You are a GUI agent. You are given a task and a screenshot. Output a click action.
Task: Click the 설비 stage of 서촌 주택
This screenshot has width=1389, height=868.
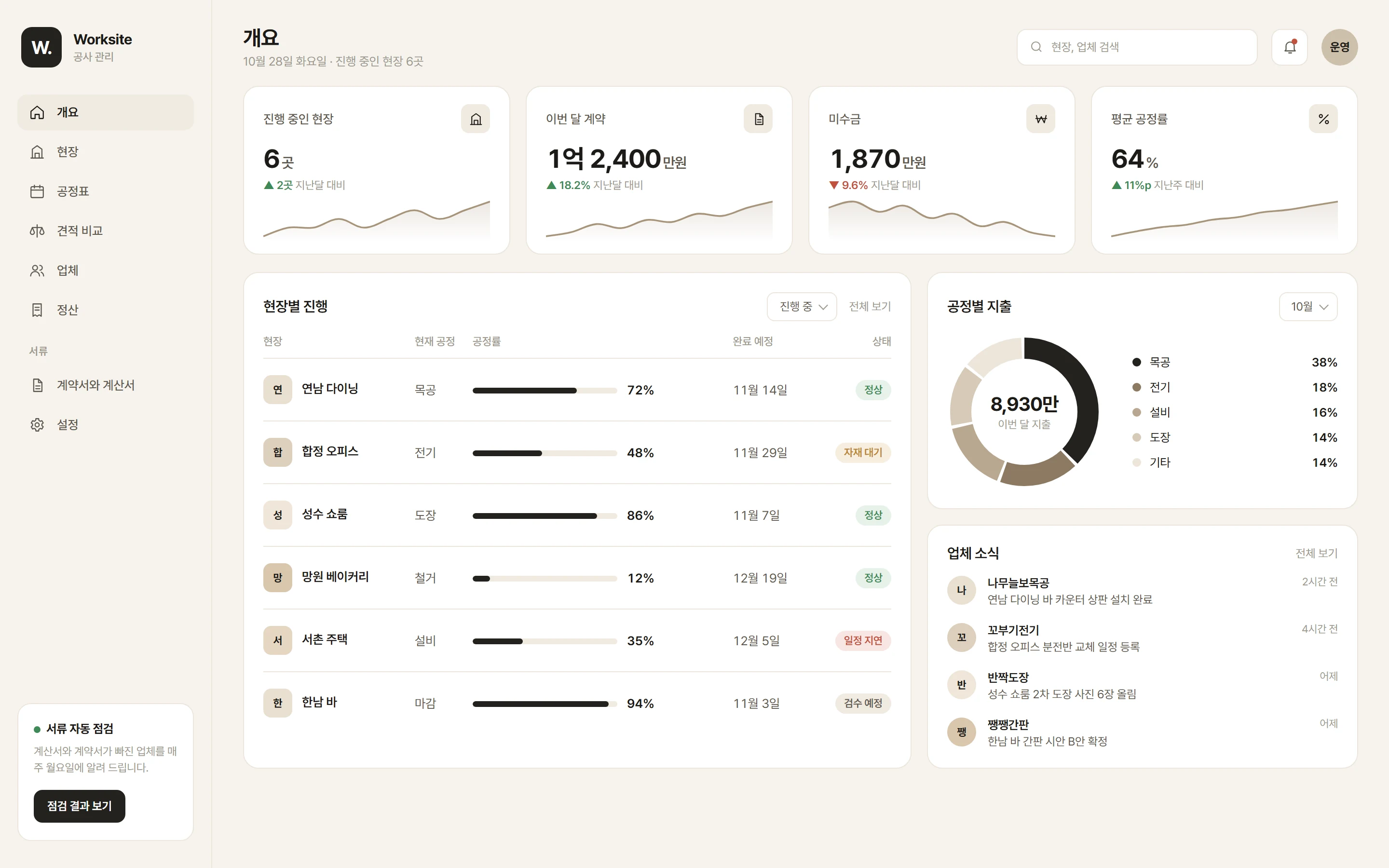click(425, 641)
